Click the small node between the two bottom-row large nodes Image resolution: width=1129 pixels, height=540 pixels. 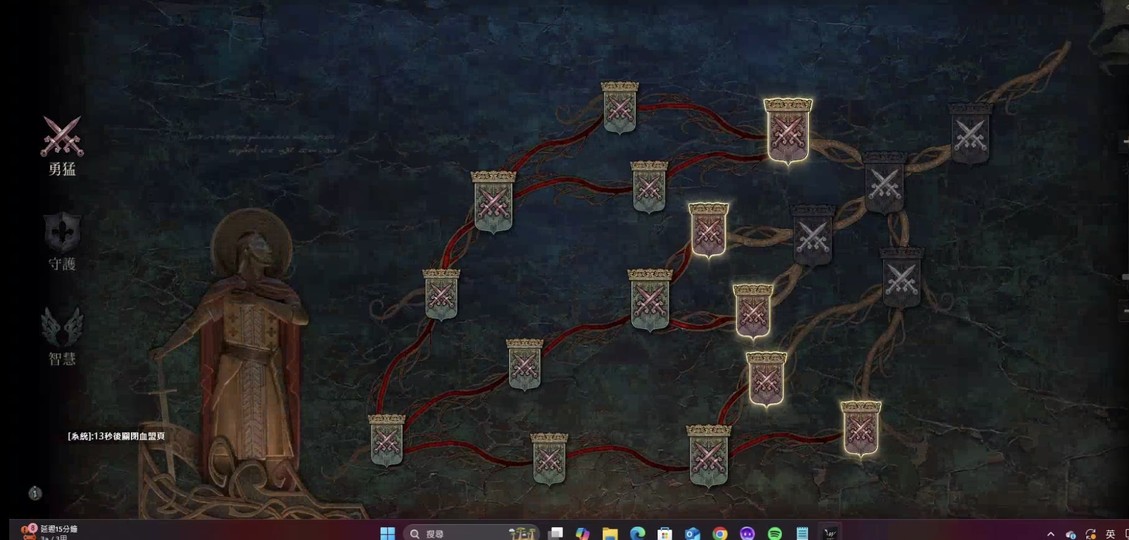pos(549,459)
